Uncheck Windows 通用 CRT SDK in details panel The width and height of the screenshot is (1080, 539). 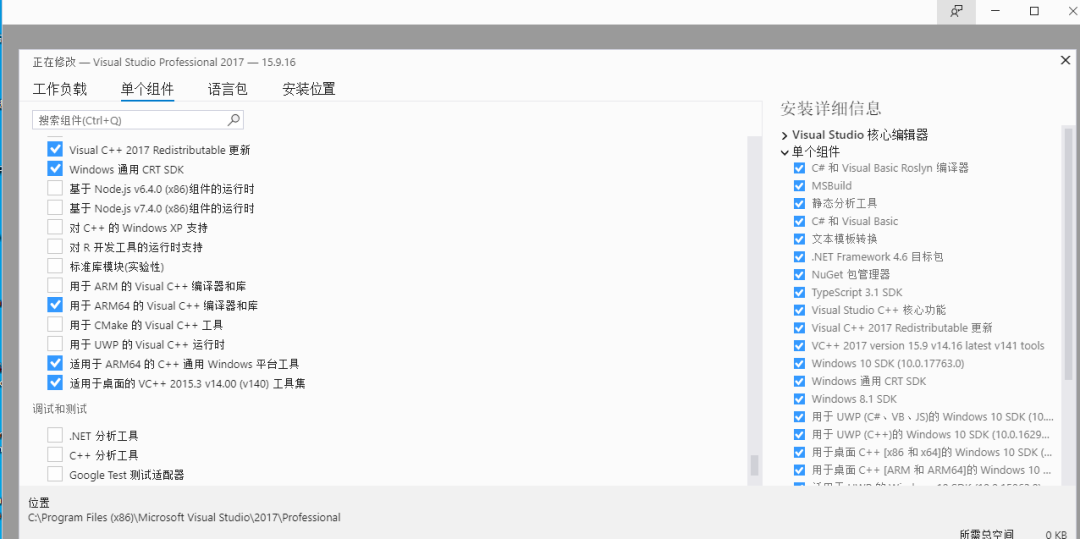click(x=799, y=381)
